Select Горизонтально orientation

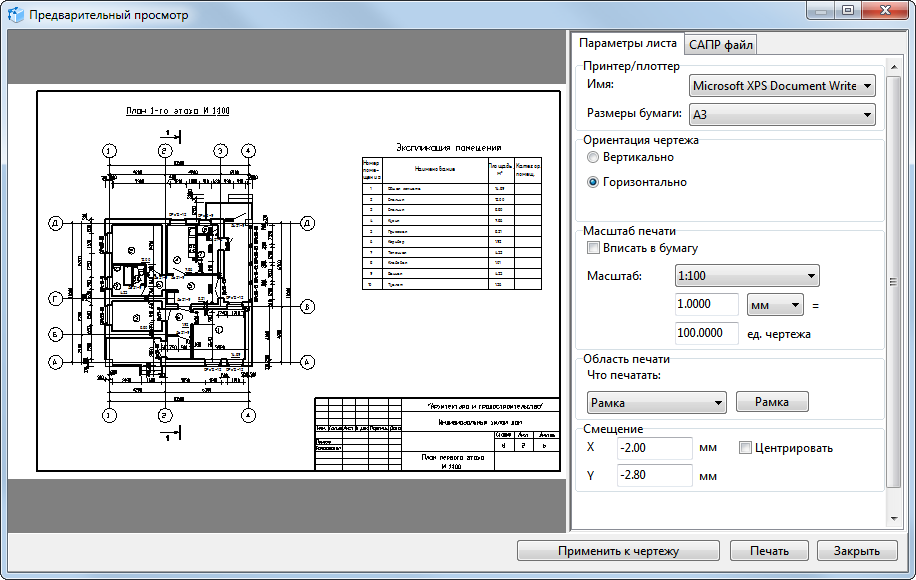[594, 183]
